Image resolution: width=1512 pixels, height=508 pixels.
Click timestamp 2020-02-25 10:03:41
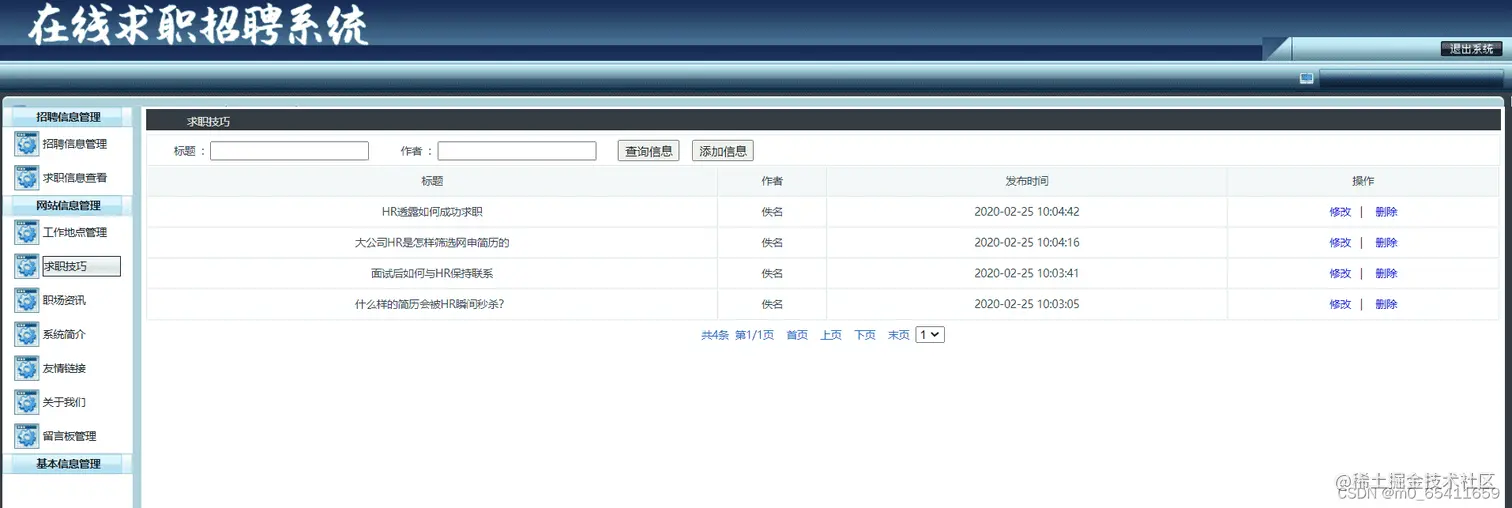click(x=1027, y=274)
